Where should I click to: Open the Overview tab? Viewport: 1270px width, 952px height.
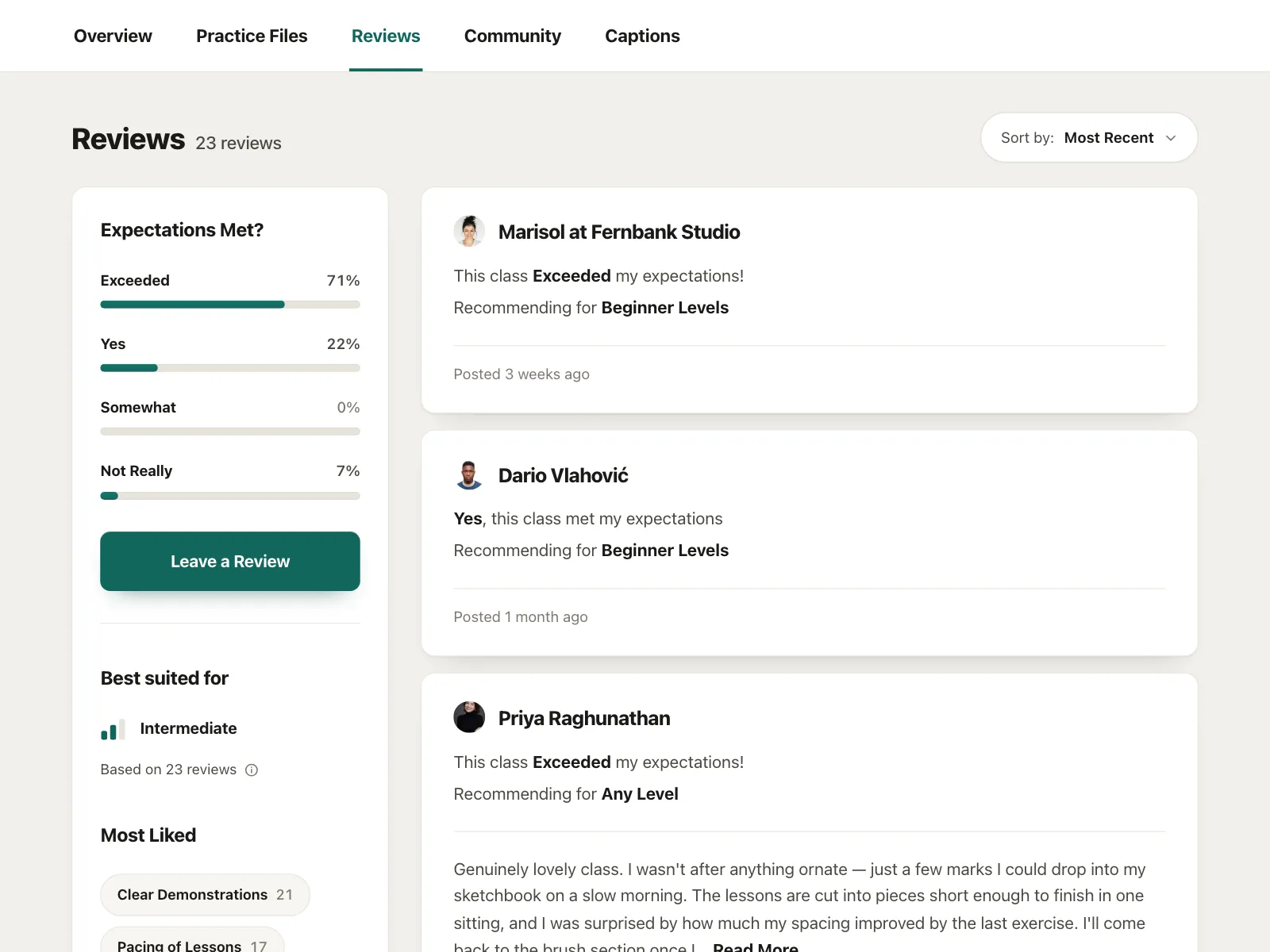coord(113,36)
